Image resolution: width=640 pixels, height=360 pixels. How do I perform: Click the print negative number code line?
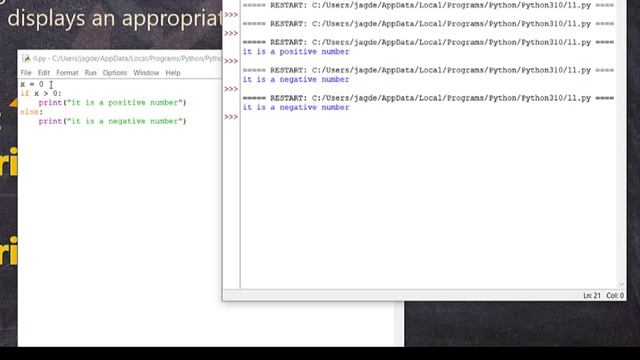pyautogui.click(x=112, y=121)
